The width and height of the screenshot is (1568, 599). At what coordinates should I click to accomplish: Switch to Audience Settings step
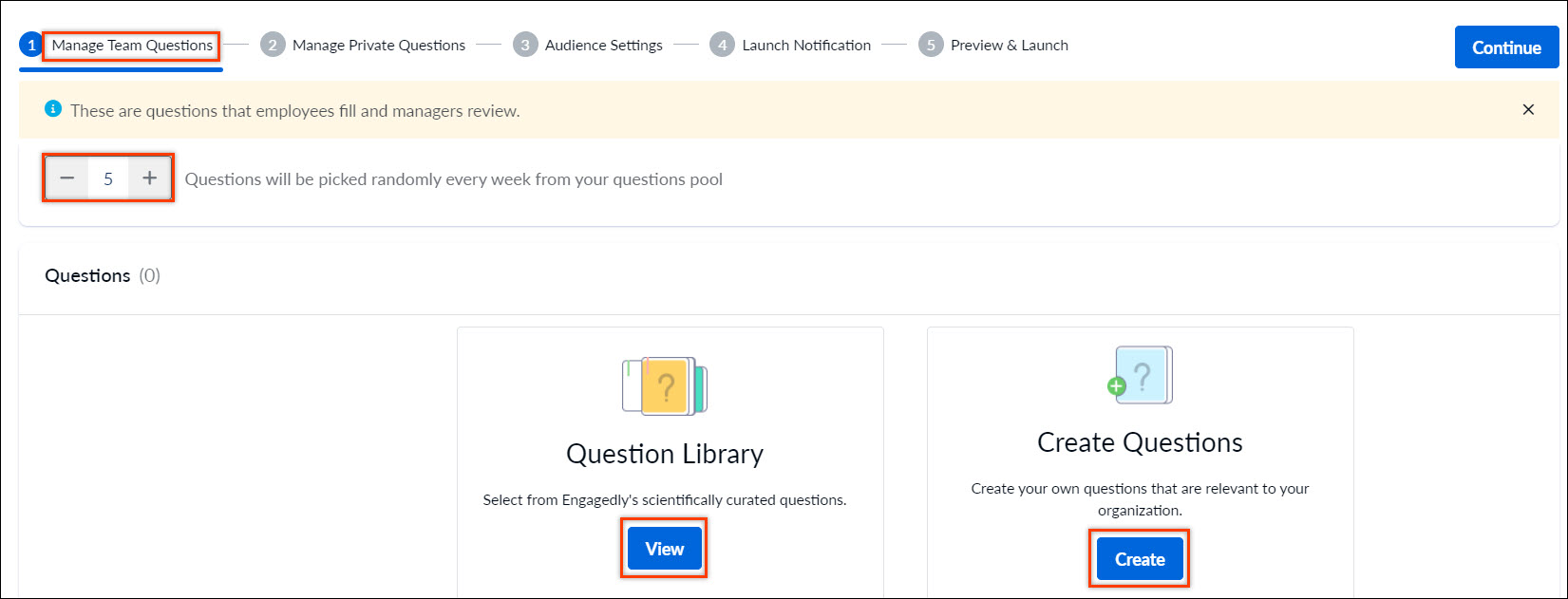click(604, 46)
